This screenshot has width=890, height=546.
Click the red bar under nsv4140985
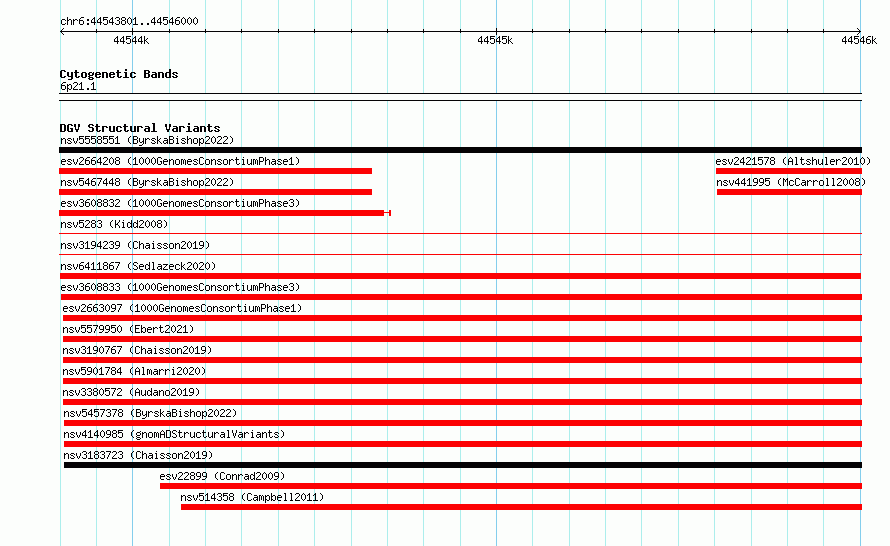pyautogui.click(x=463, y=444)
